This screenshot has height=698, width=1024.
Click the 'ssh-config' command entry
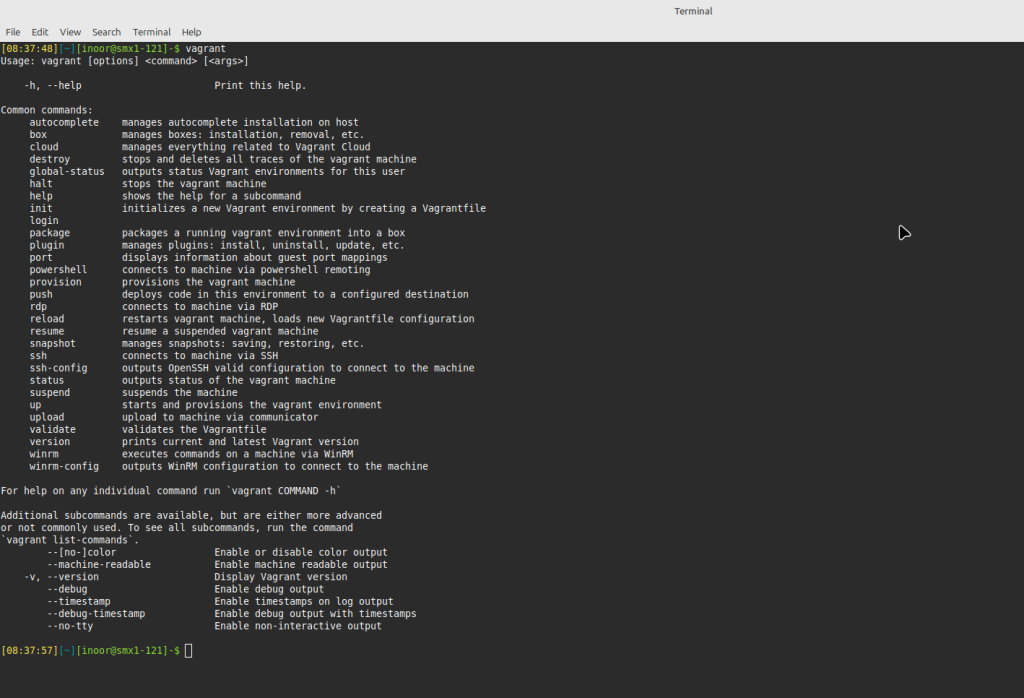(58, 368)
